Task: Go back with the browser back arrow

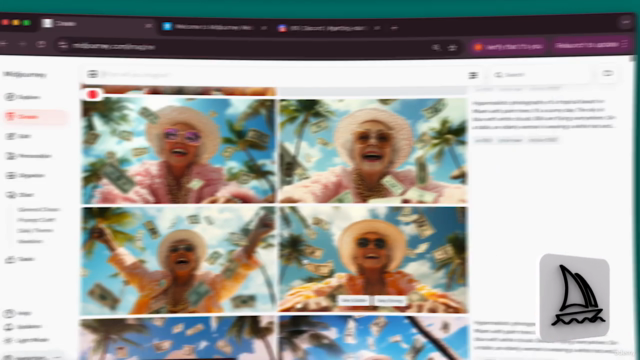Action: click(x=5, y=43)
